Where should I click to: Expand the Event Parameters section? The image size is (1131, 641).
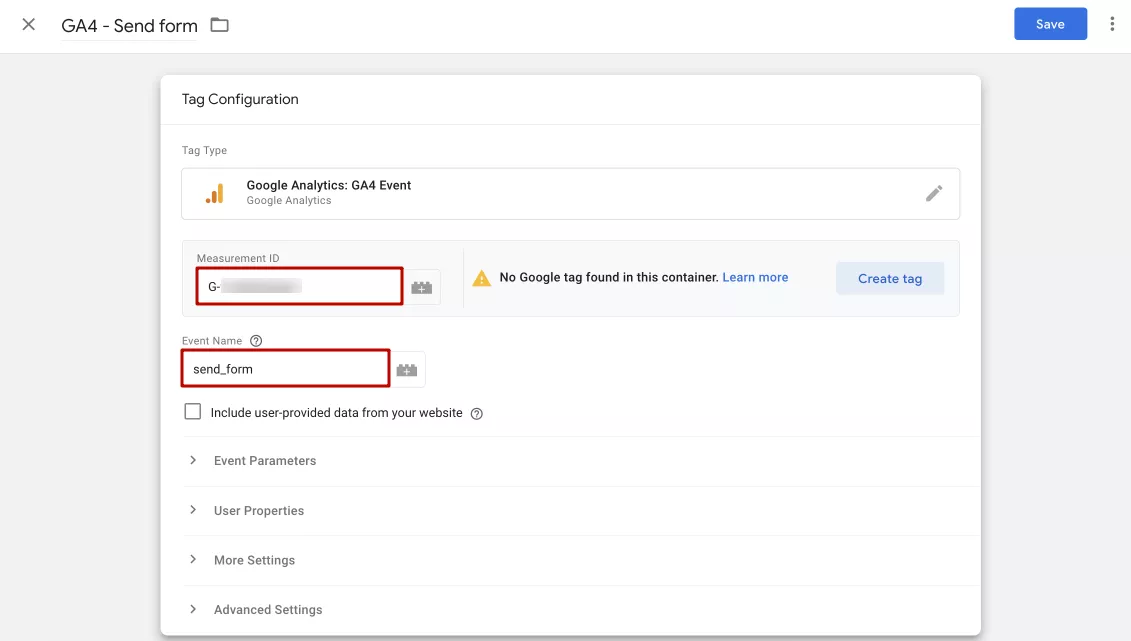581,461
